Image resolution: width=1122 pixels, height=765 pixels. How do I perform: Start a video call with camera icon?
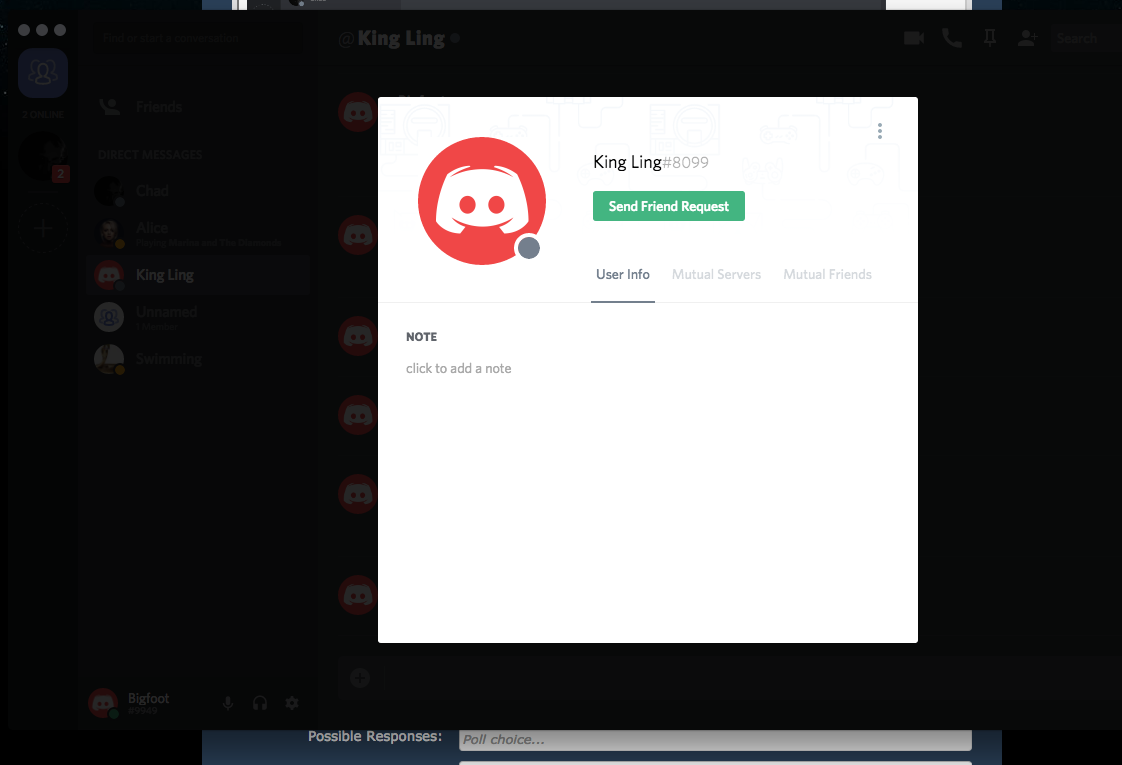(x=914, y=38)
